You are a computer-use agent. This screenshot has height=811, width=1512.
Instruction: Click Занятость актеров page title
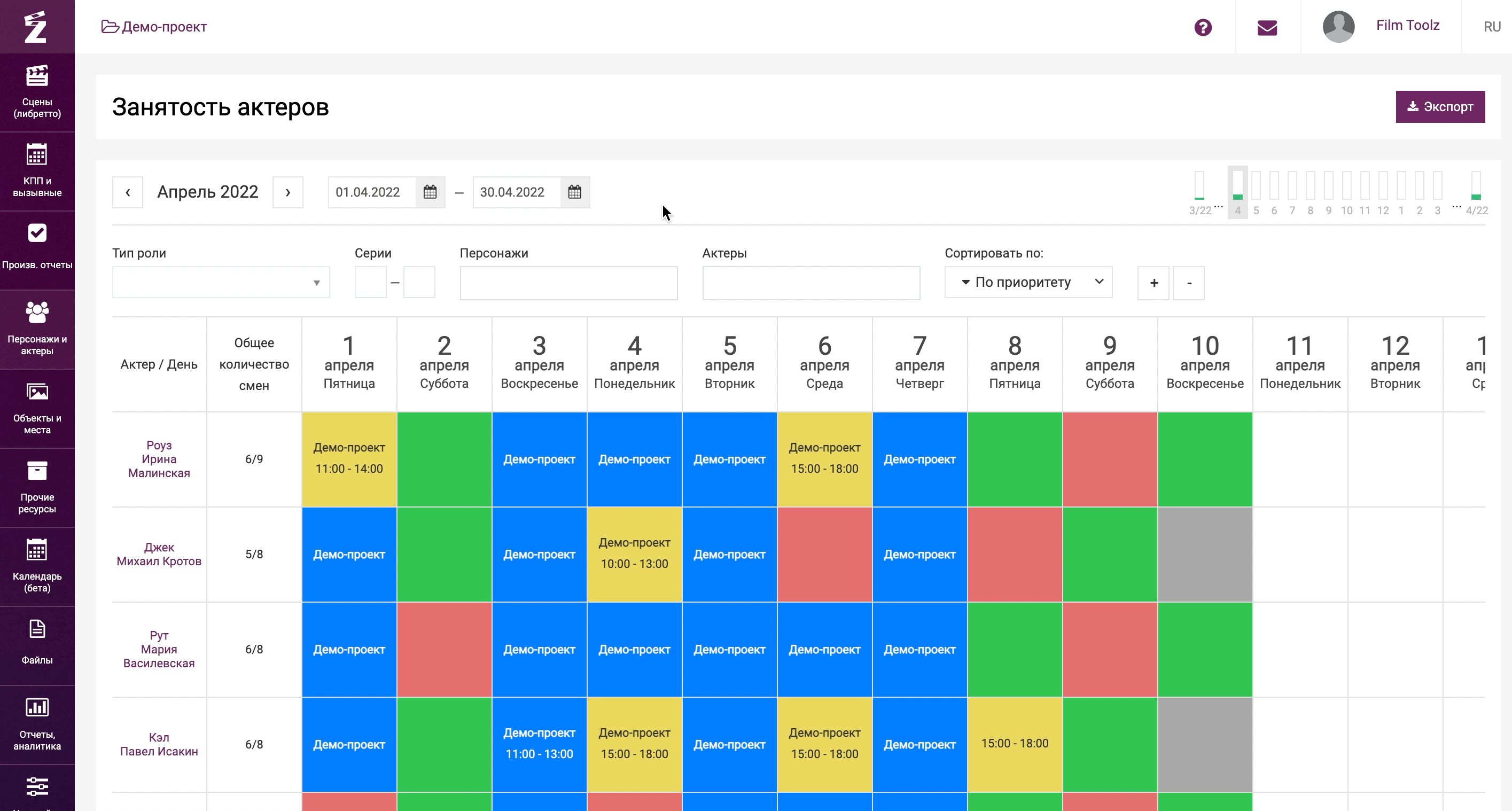click(x=220, y=107)
